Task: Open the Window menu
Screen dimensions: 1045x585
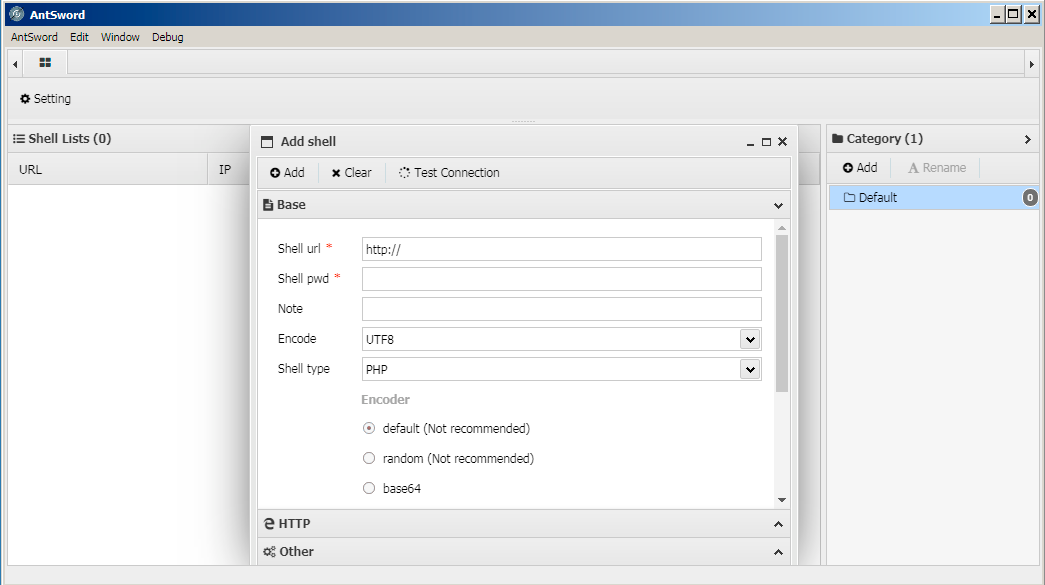Action: (x=120, y=37)
